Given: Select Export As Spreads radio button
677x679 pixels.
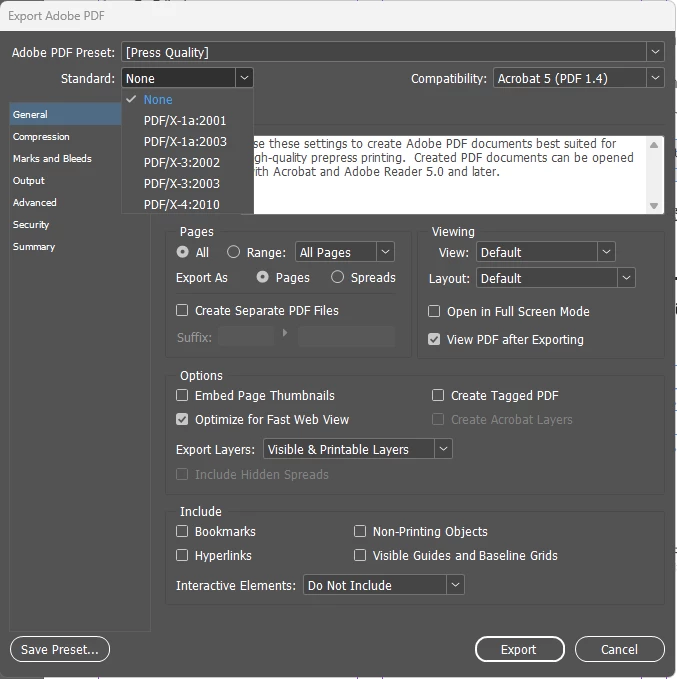Looking at the screenshot, I should click(x=337, y=277).
